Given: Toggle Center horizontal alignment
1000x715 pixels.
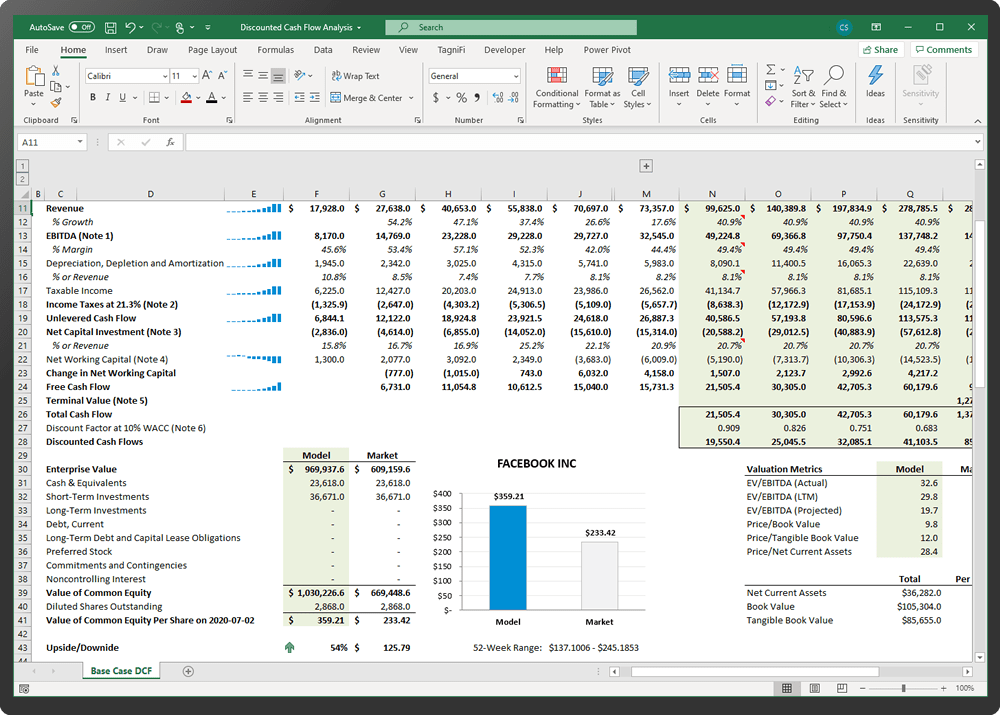Looking at the screenshot, I should coord(263,98).
